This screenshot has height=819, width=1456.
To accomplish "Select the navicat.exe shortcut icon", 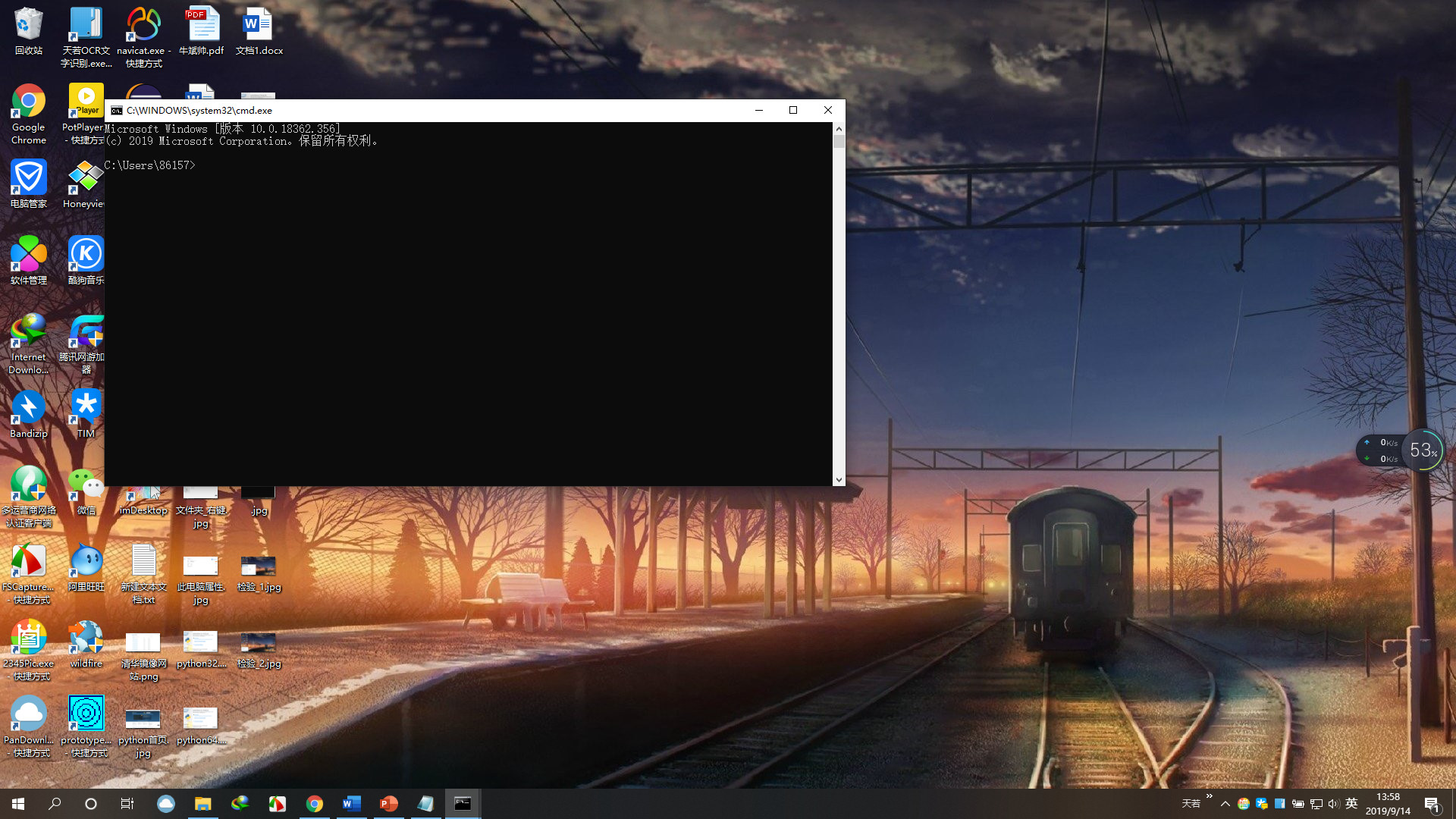I will [143, 36].
